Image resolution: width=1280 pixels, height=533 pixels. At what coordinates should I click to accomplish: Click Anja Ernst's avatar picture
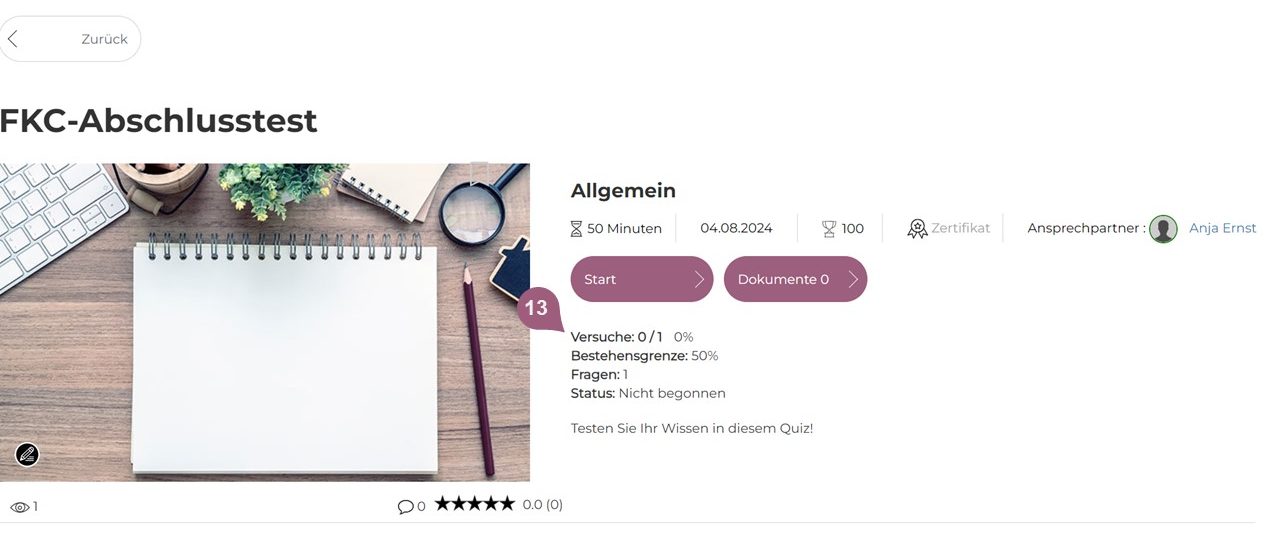1163,229
